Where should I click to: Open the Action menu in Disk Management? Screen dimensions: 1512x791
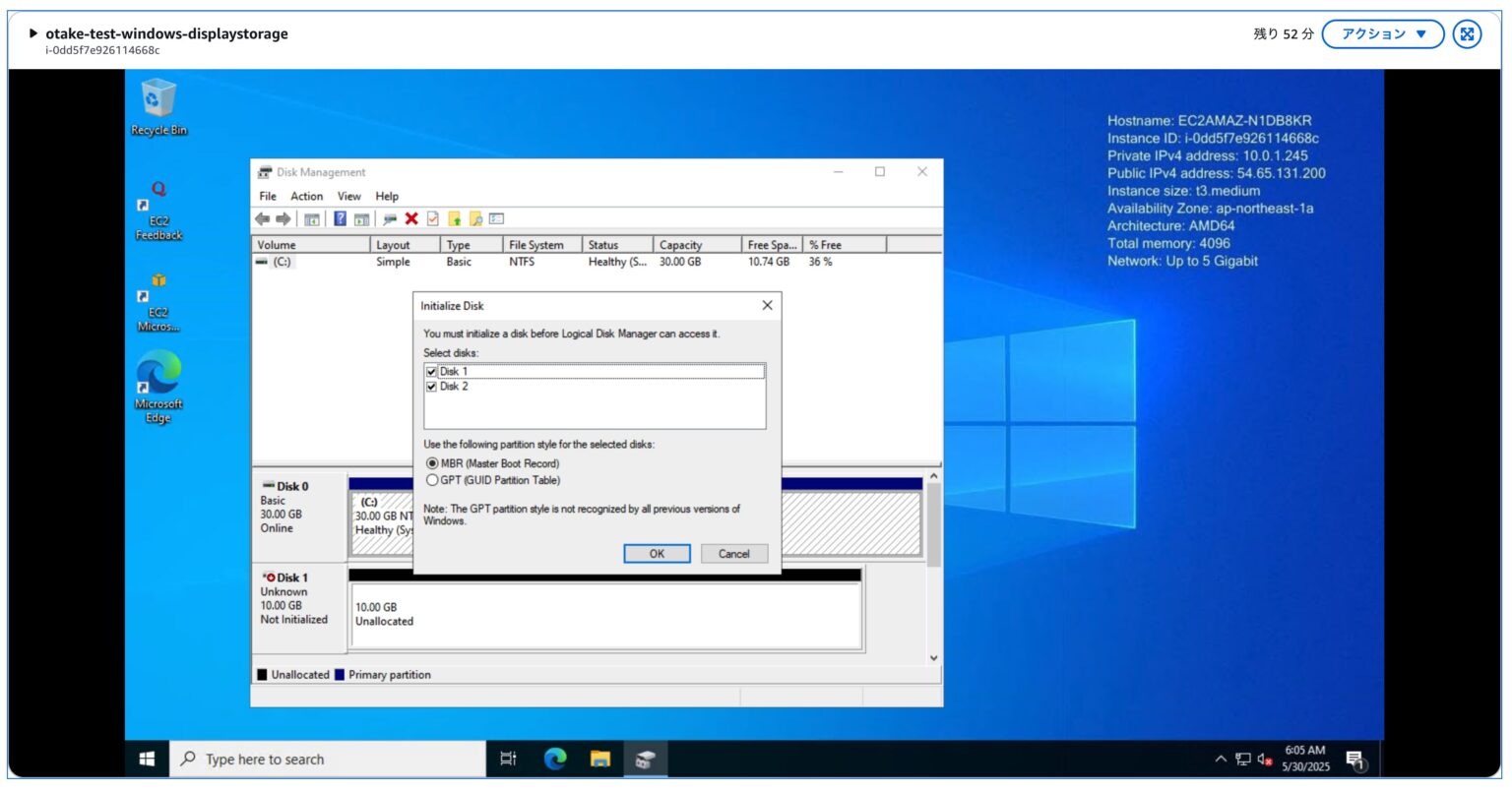tap(307, 196)
